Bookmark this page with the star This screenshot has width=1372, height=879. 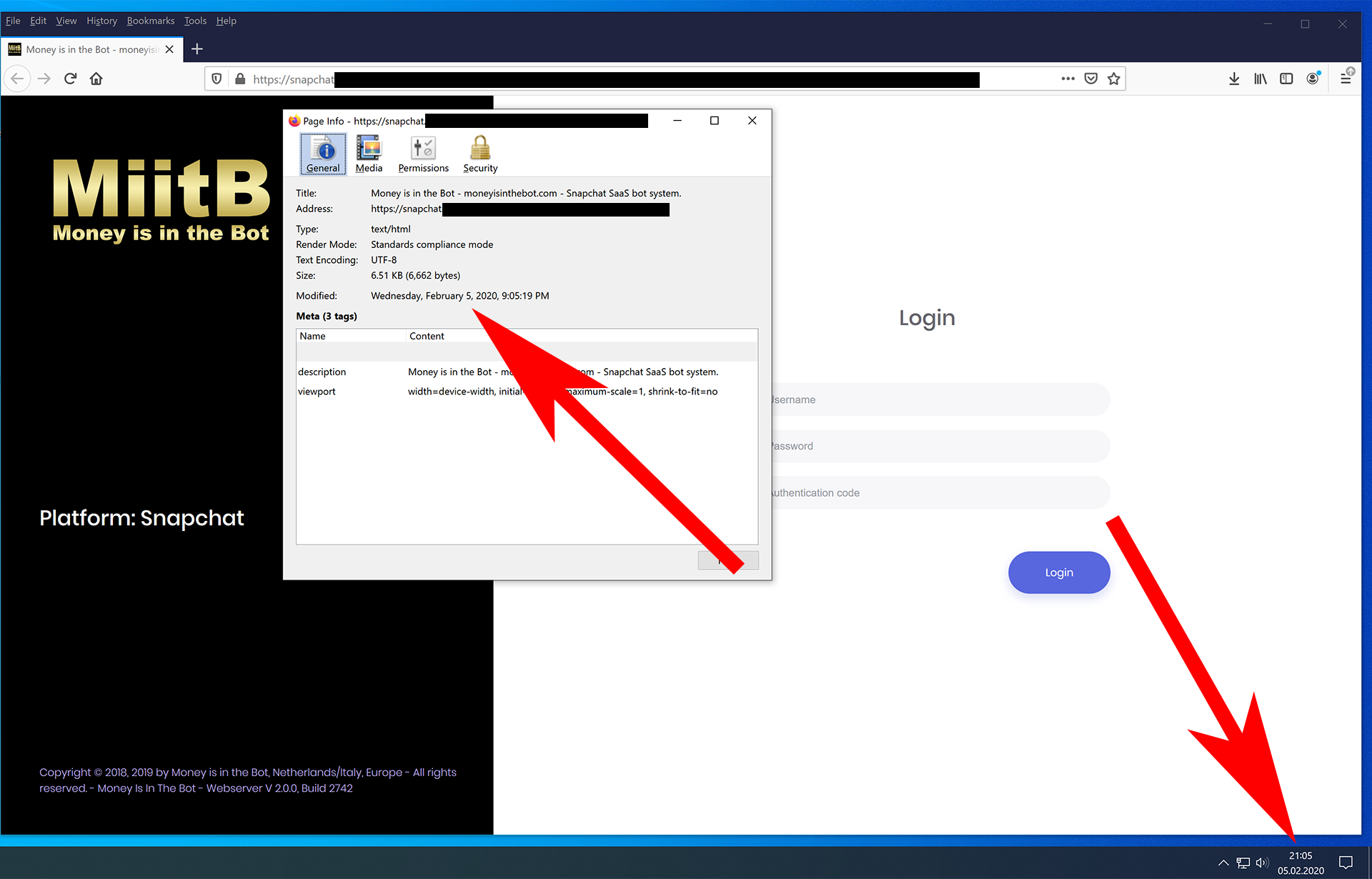(x=1113, y=79)
